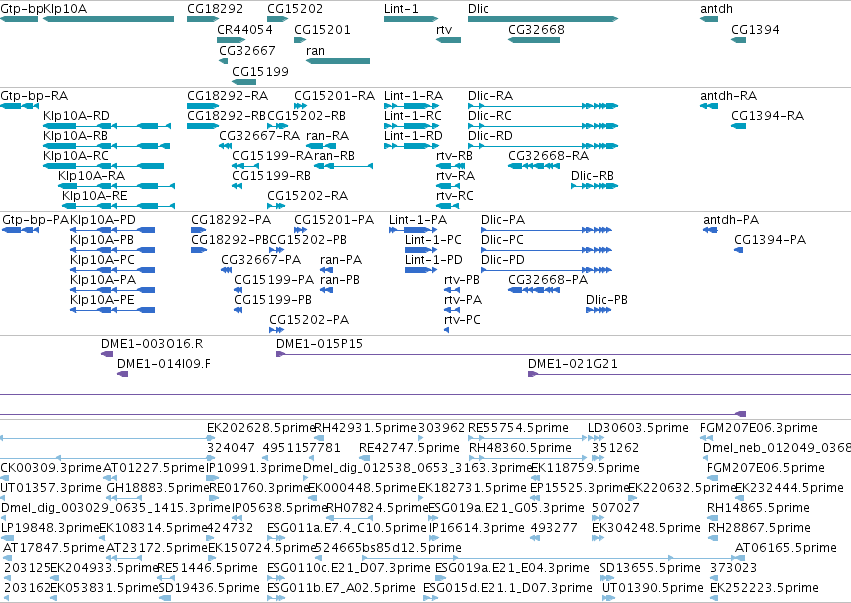Open the IP05638.5prime EST label
This screenshot has height=603, width=851.
coord(280,508)
